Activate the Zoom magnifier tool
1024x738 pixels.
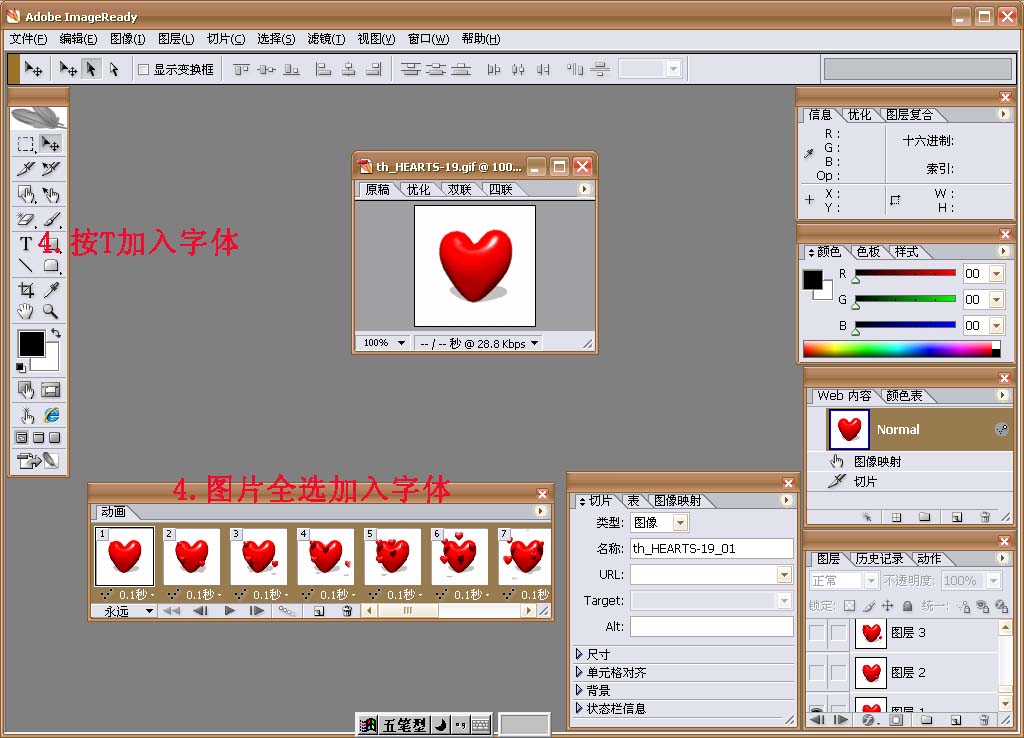[x=50, y=312]
